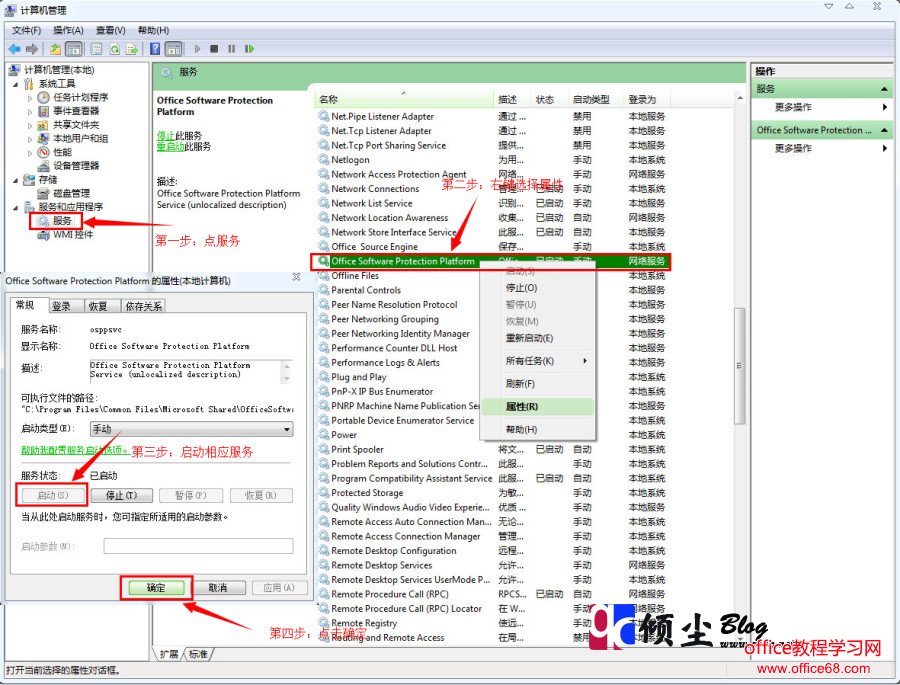Toggle the console tree panel icon
Viewport: 900px width, 685px height.
click(x=72, y=48)
